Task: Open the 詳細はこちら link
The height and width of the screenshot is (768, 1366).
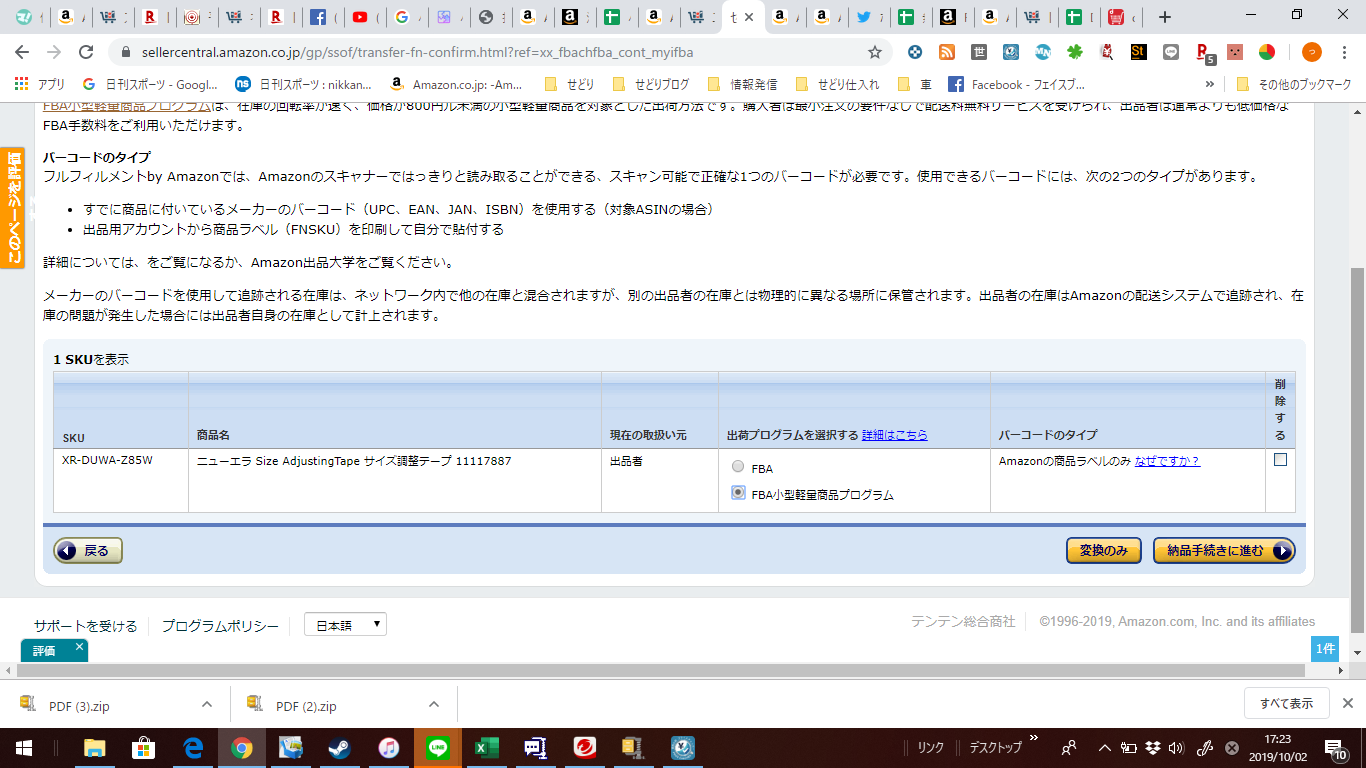Action: pyautogui.click(x=894, y=435)
